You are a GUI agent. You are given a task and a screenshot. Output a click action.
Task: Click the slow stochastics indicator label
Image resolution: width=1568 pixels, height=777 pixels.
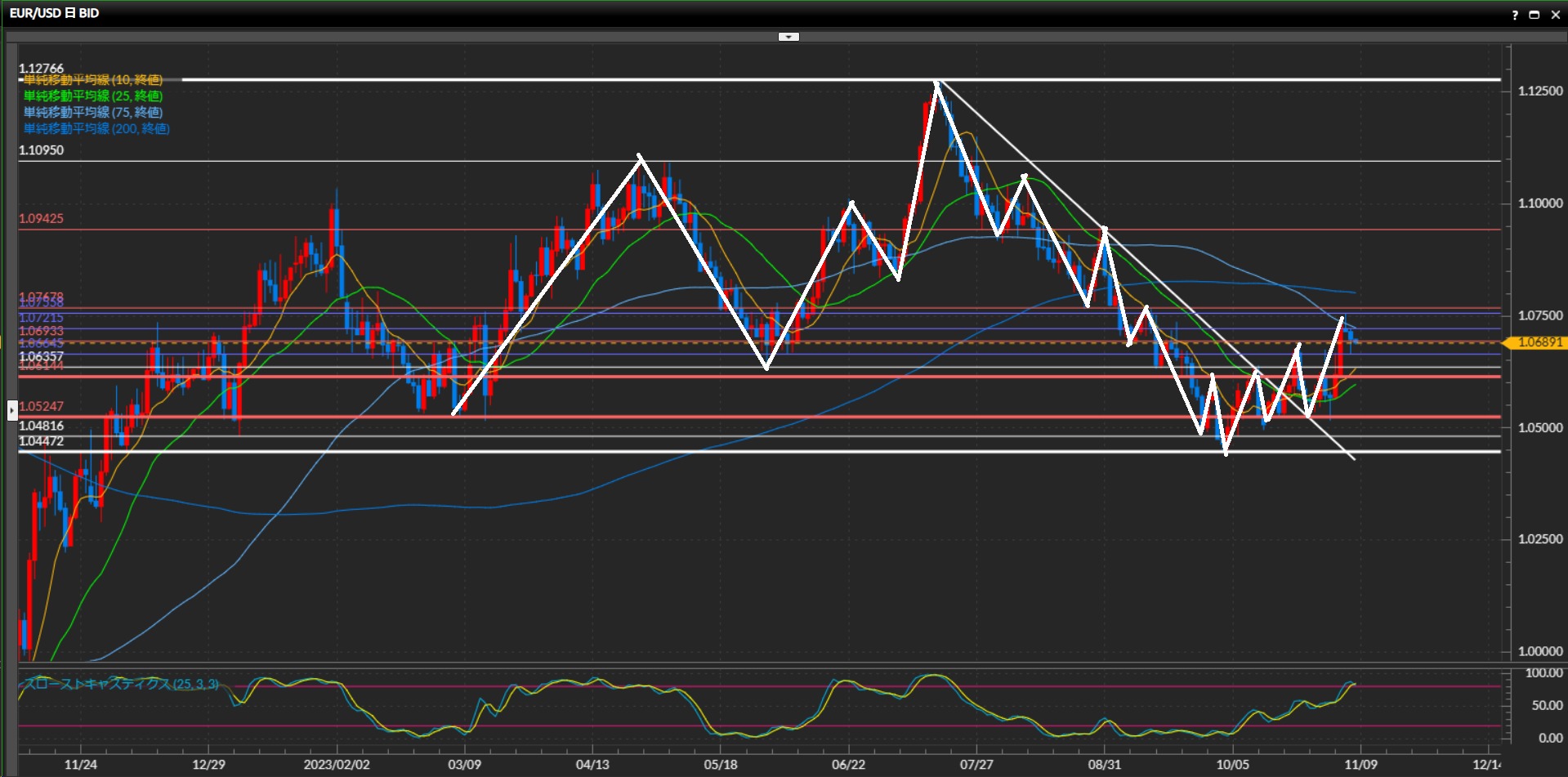[x=121, y=684]
